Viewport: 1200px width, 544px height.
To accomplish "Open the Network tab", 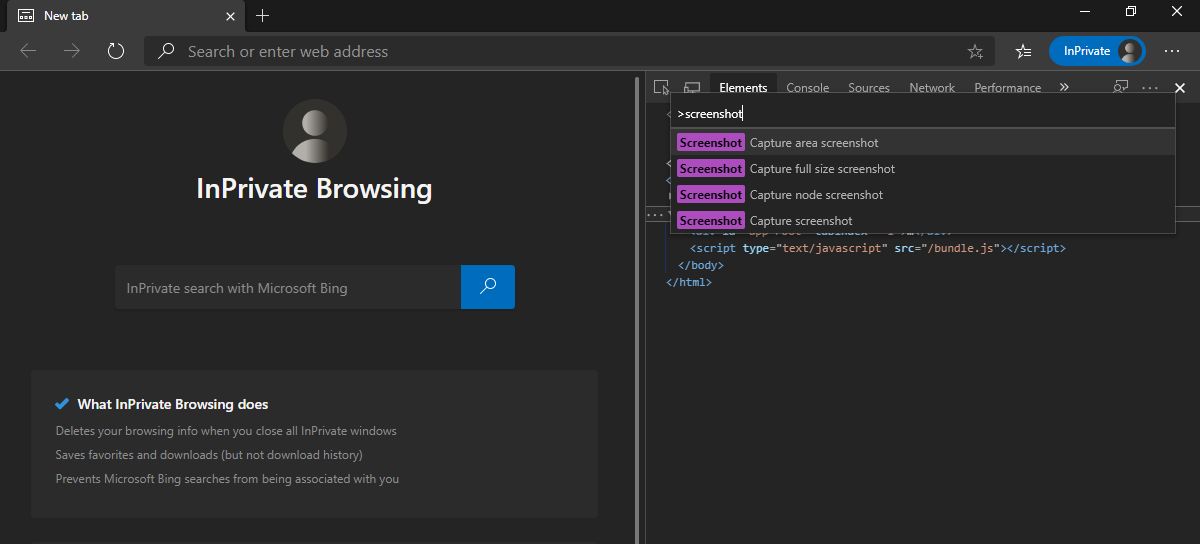I will click(x=932, y=88).
